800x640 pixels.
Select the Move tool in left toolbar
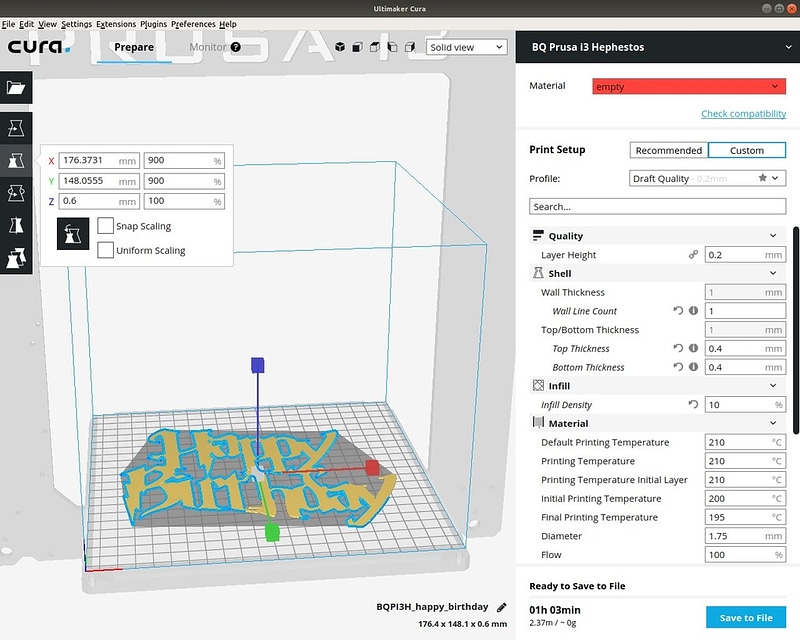tap(16, 128)
